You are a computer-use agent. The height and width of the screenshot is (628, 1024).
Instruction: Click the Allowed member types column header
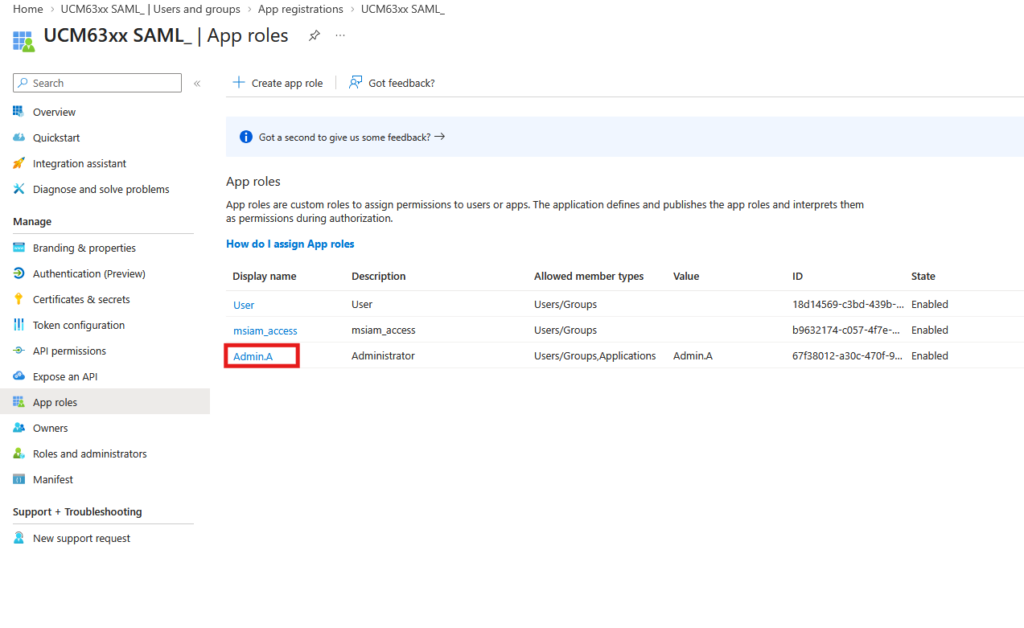588,276
